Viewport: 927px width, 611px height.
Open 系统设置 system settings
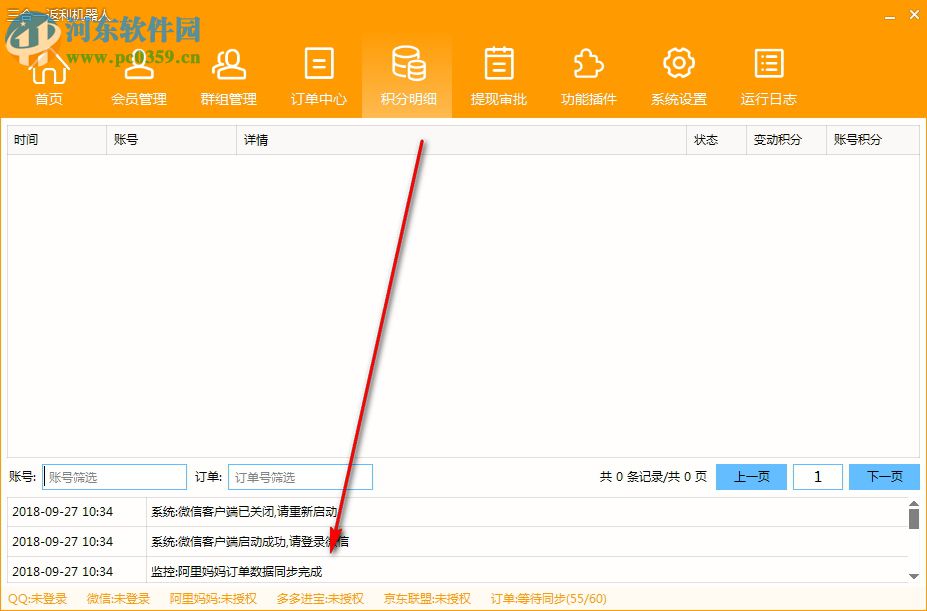pyautogui.click(x=678, y=75)
